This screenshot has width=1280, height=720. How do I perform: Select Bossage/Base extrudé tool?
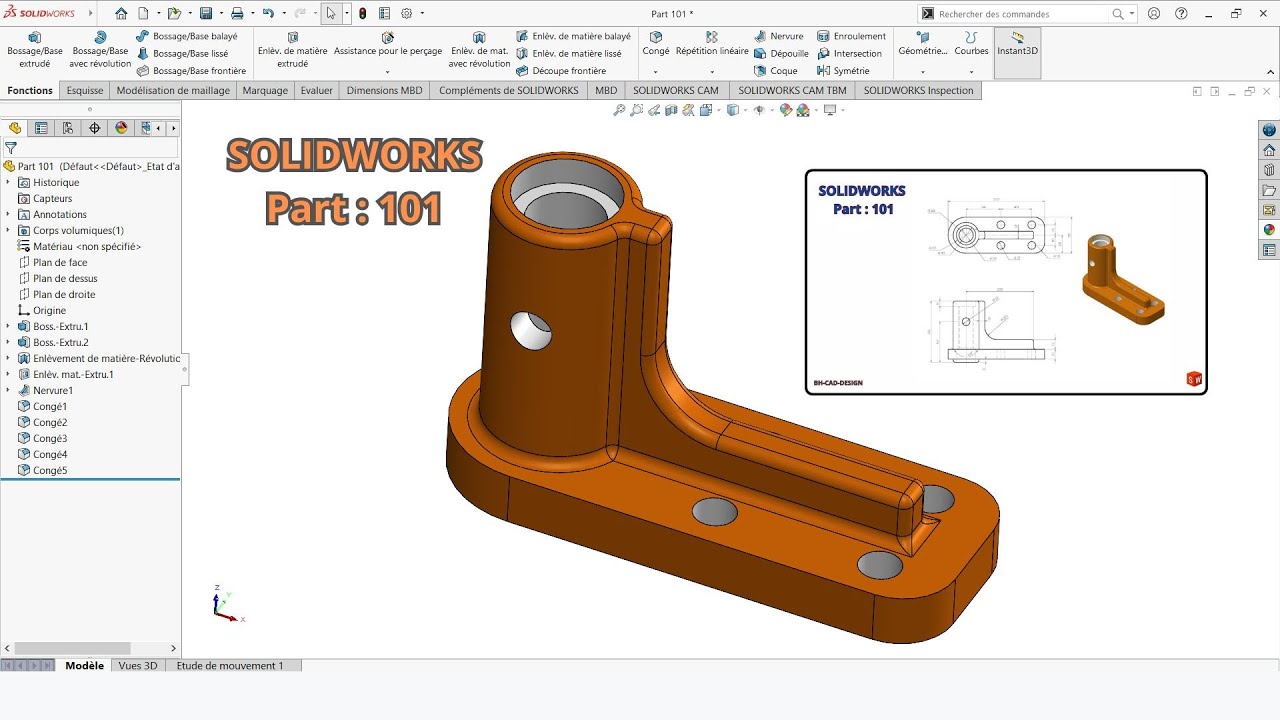coord(35,50)
